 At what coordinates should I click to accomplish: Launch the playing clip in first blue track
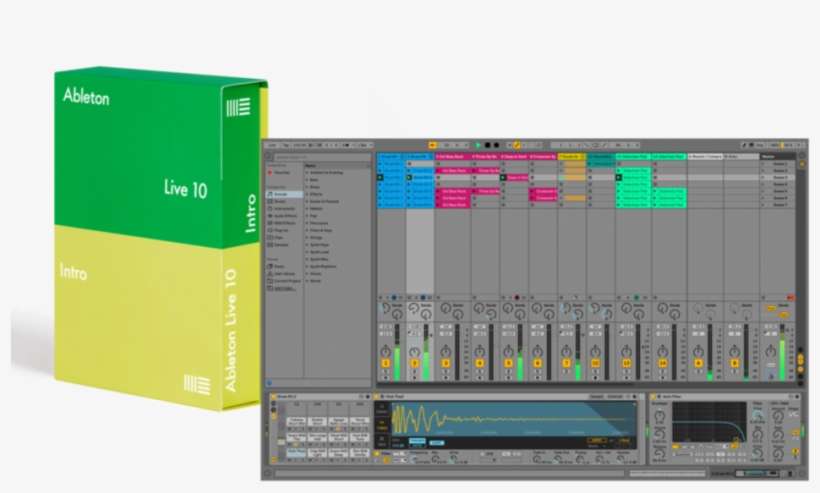[x=380, y=178]
